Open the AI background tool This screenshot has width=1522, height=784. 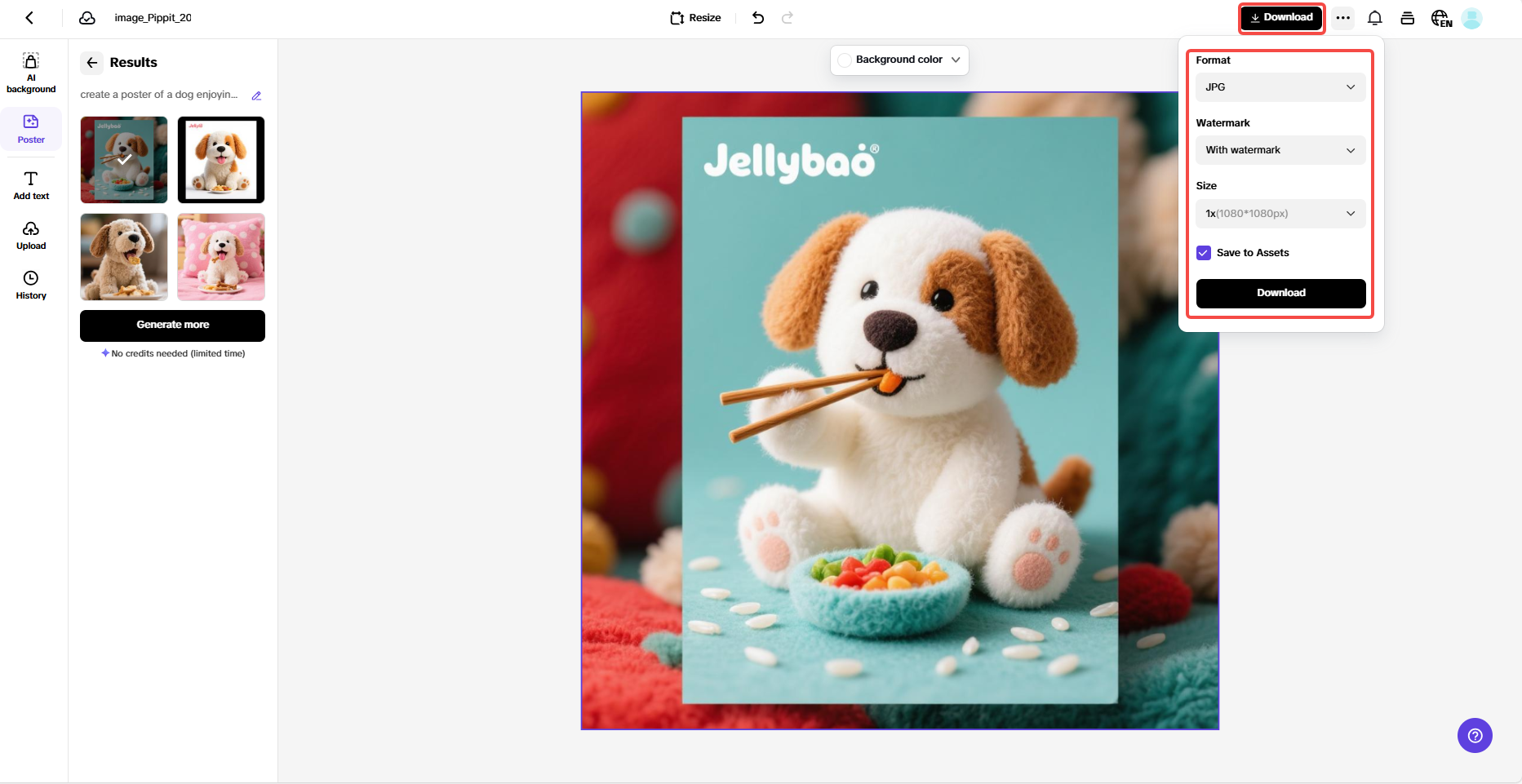tap(31, 73)
